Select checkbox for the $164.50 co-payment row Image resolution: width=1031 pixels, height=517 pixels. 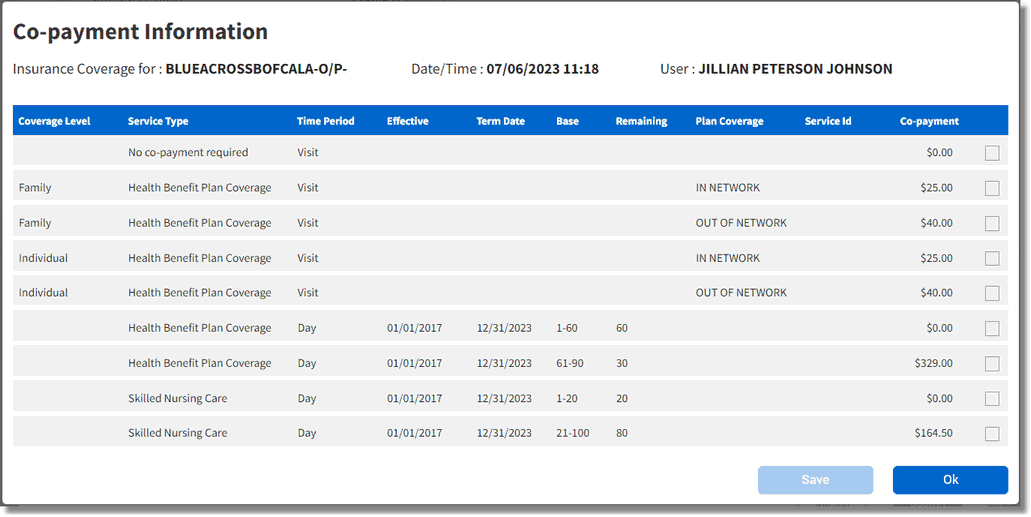pyautogui.click(x=992, y=433)
